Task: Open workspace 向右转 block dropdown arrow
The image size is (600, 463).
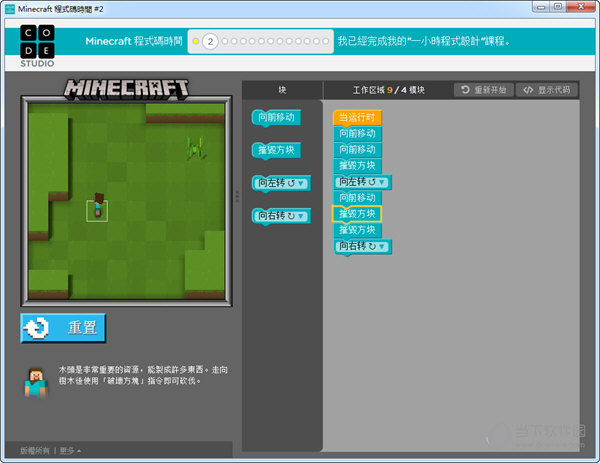Action: click(x=382, y=247)
